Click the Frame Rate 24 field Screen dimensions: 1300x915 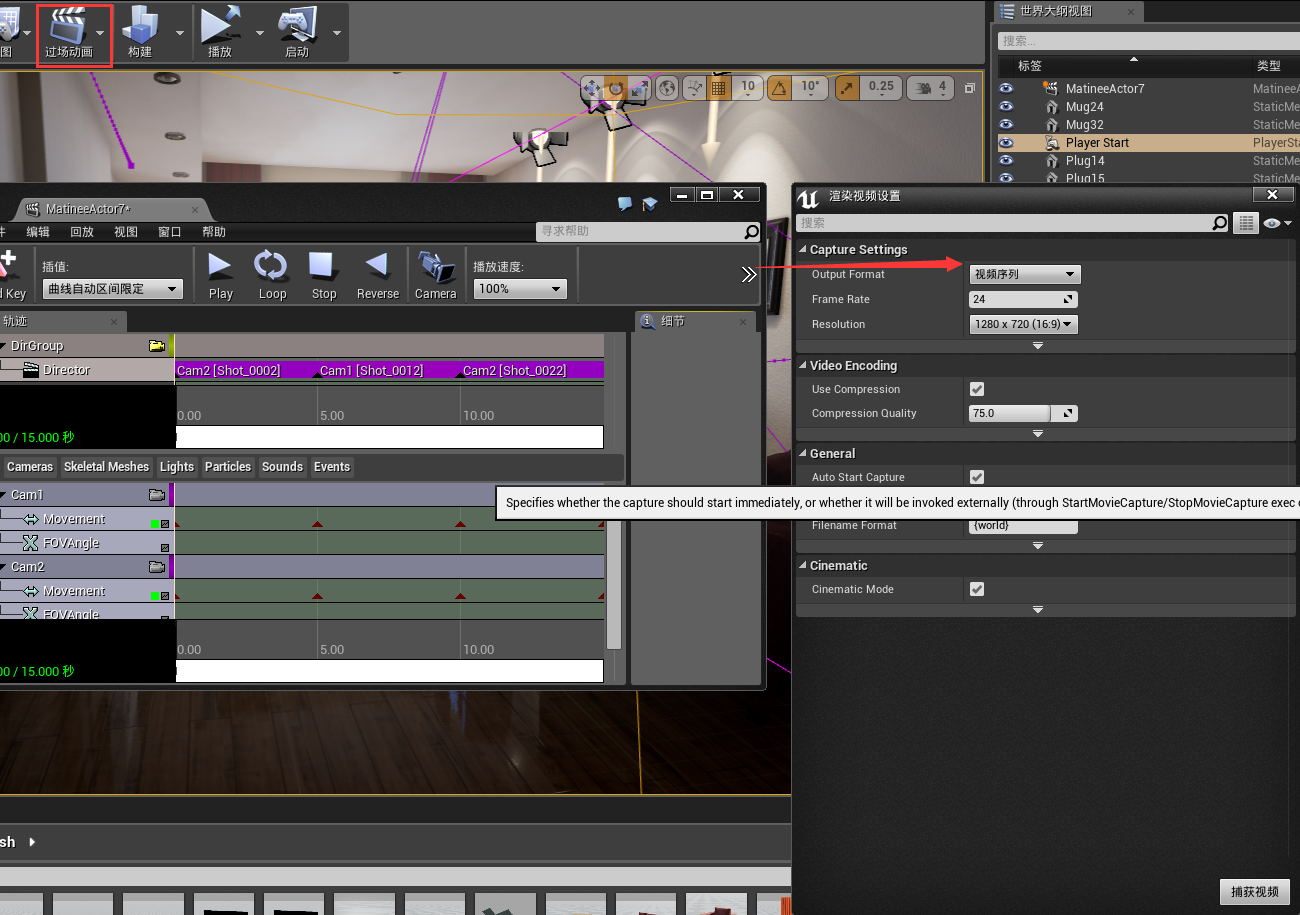1023,299
